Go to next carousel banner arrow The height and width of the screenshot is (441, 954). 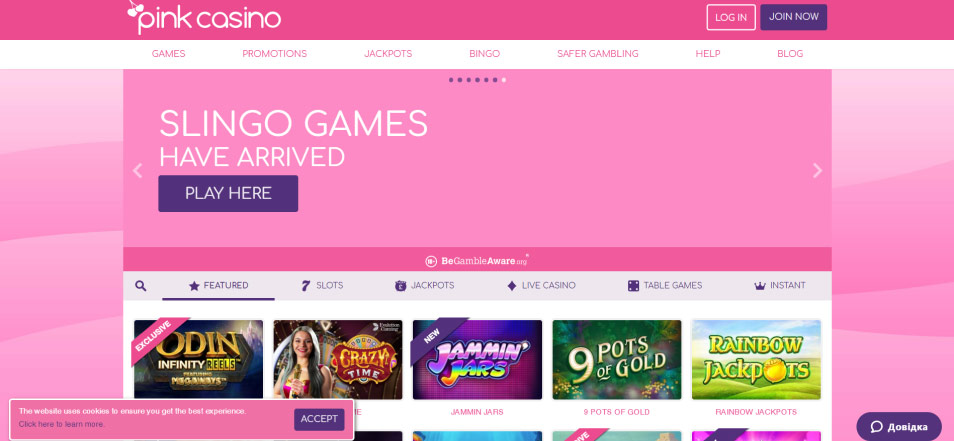(817, 171)
